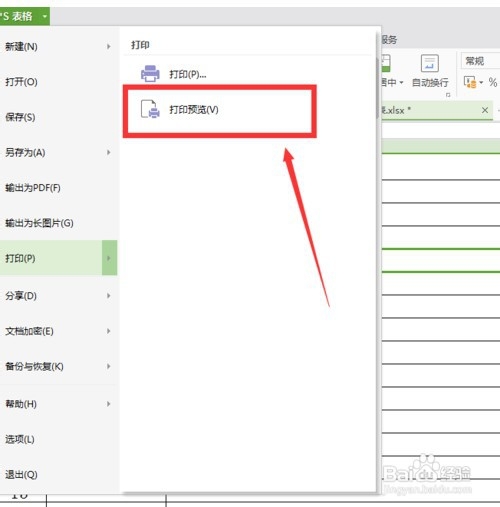Expand the 帮助(H) submenu arrow
The width and height of the screenshot is (500, 507).
click(x=109, y=404)
